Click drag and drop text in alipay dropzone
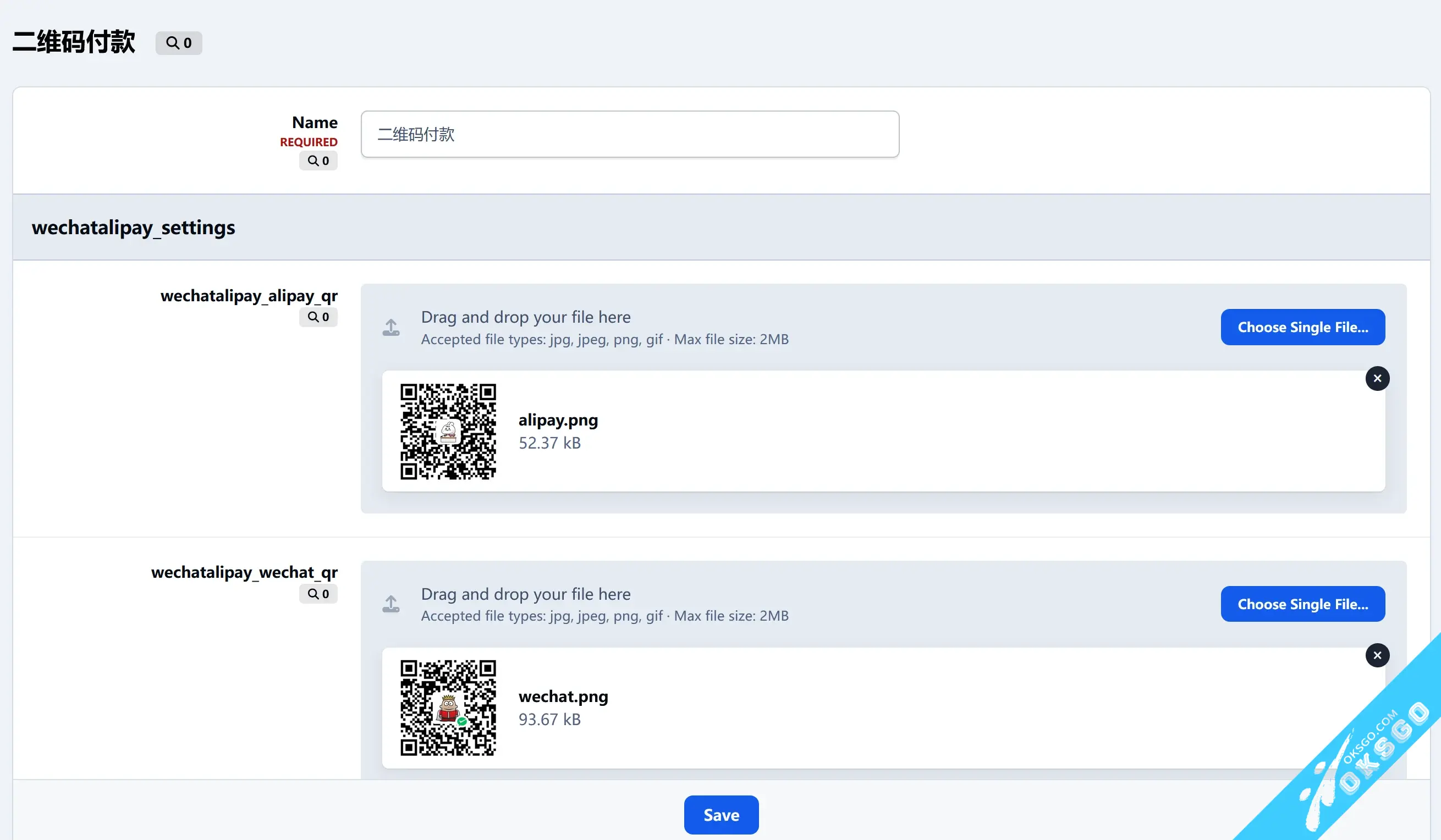The image size is (1441, 840). [525, 317]
